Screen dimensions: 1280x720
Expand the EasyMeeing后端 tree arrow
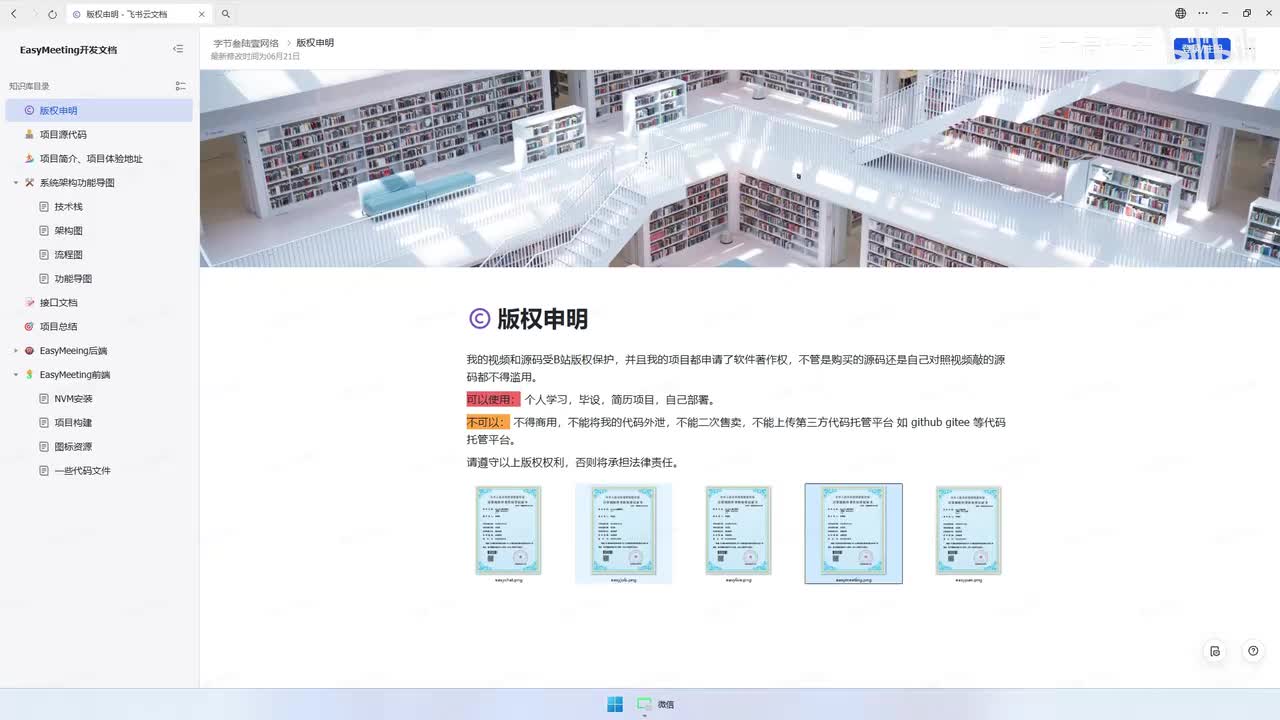pos(16,351)
